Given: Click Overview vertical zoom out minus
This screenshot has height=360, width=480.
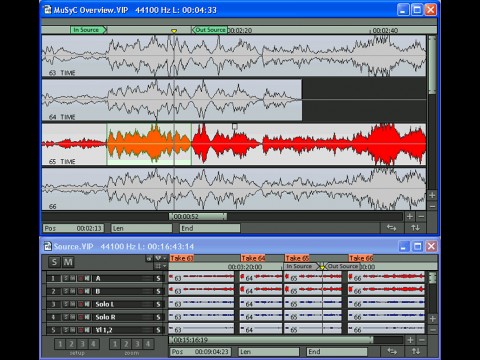Looking at the screenshot, I should (x=432, y=207).
